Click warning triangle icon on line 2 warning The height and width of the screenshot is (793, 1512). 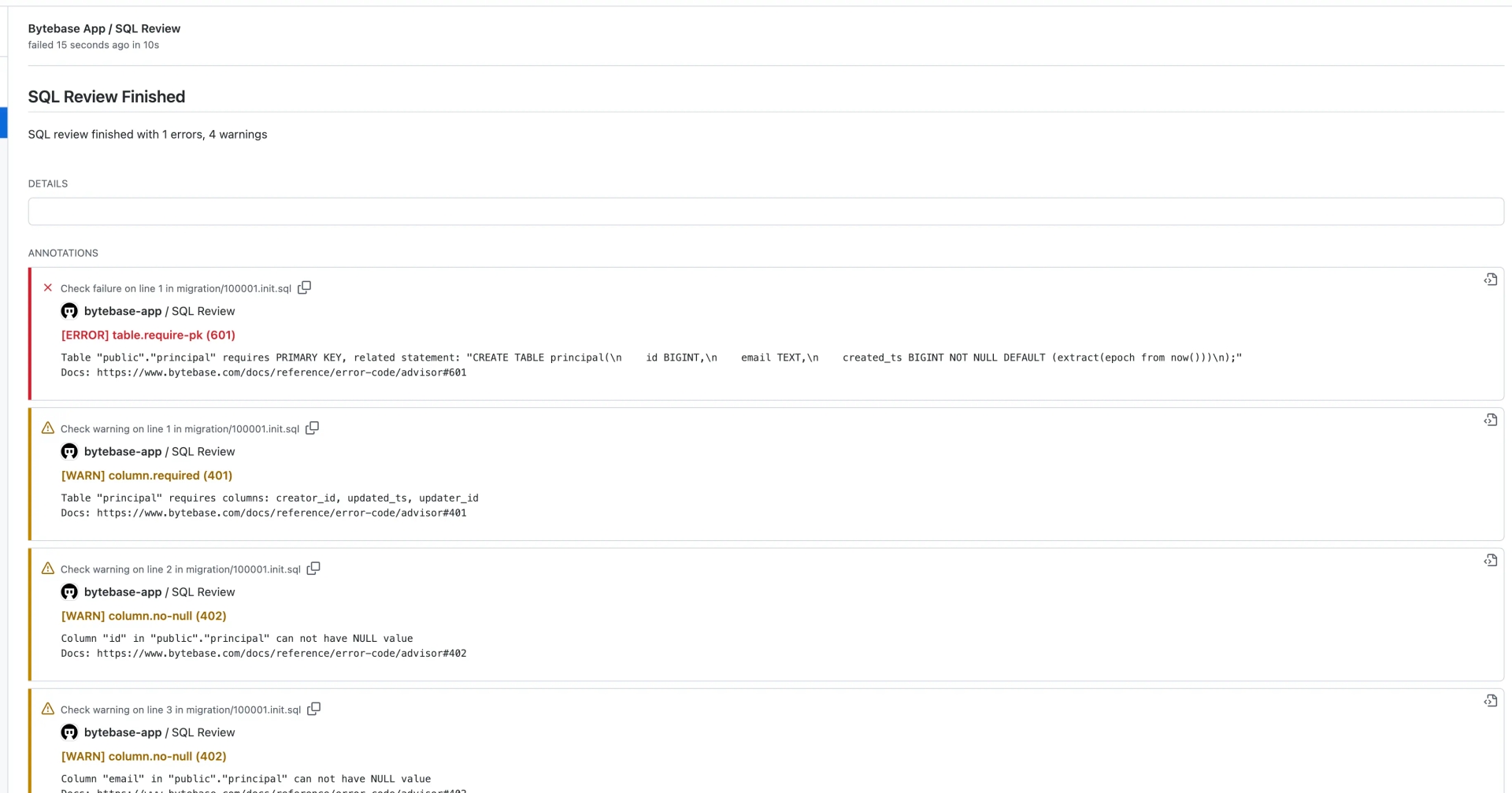click(48, 569)
